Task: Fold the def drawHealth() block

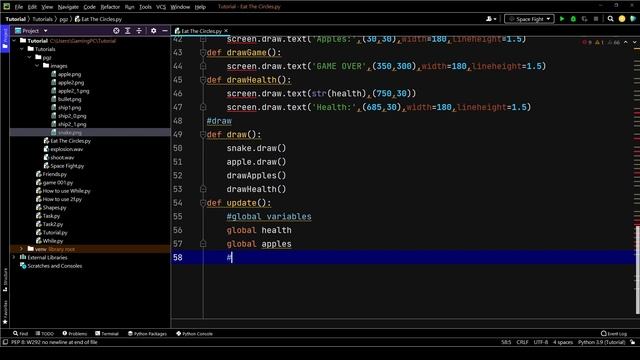Action: tap(203, 80)
